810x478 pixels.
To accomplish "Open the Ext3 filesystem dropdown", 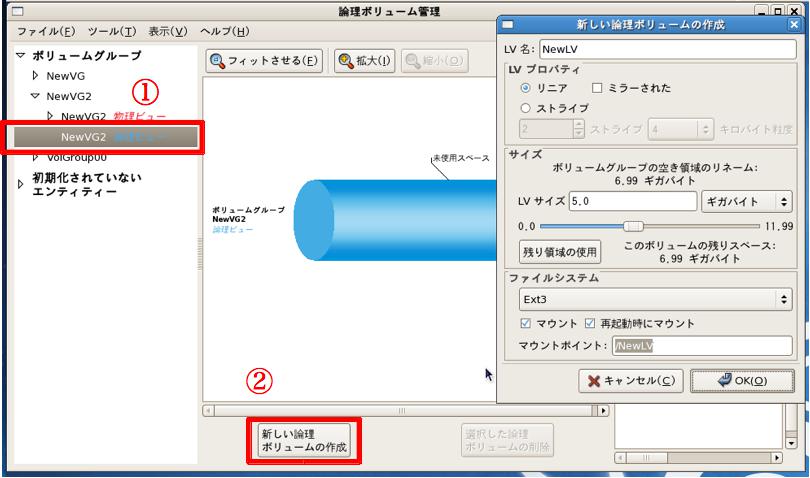I will [x=654, y=299].
